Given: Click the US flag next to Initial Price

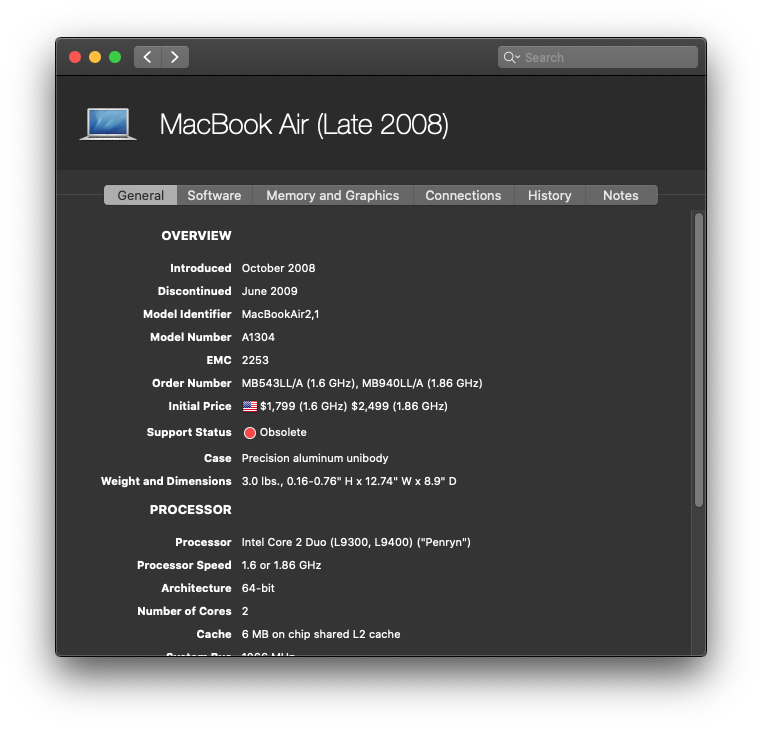Looking at the screenshot, I should point(250,406).
